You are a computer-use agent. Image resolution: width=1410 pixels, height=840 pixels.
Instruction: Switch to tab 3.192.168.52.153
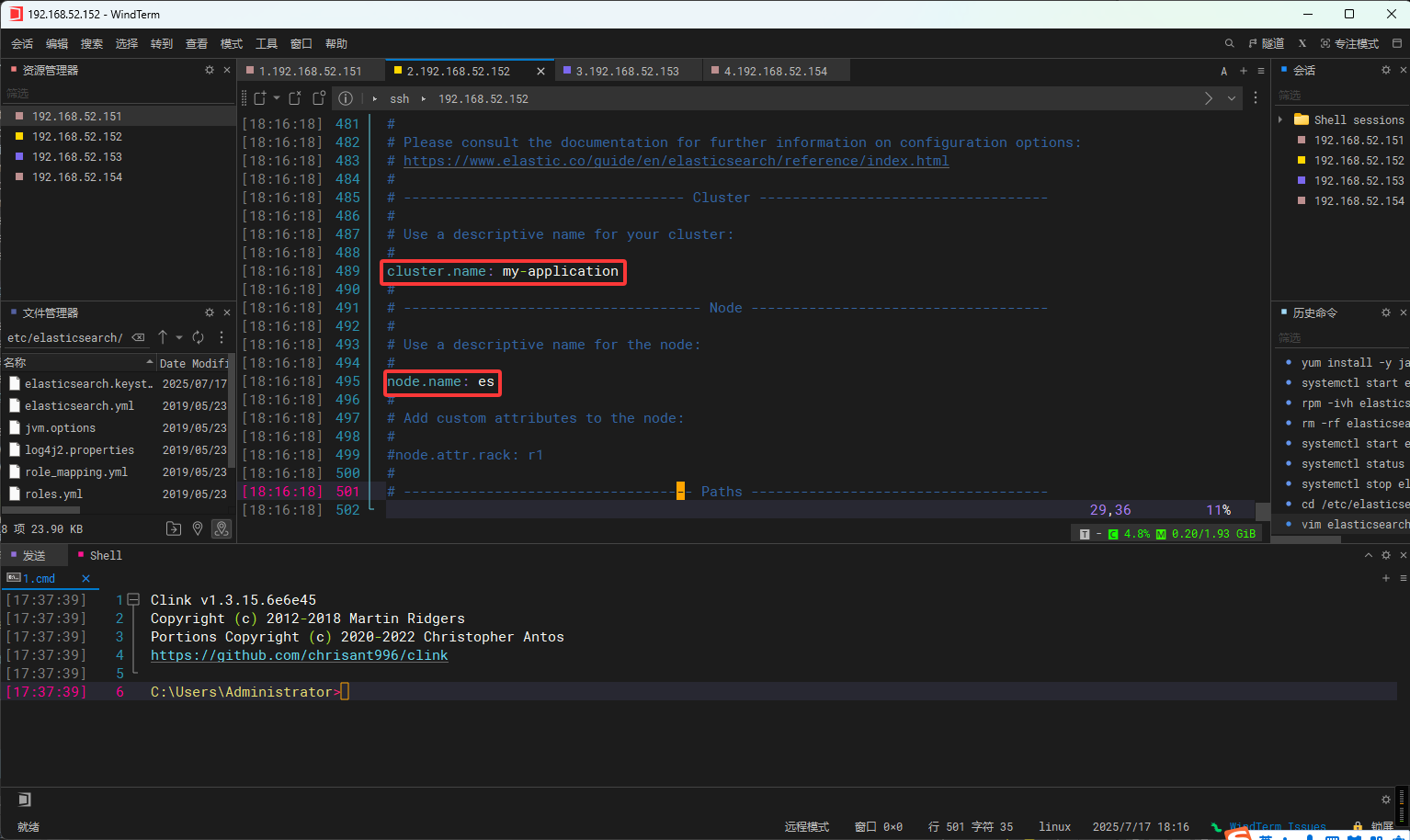tap(628, 70)
